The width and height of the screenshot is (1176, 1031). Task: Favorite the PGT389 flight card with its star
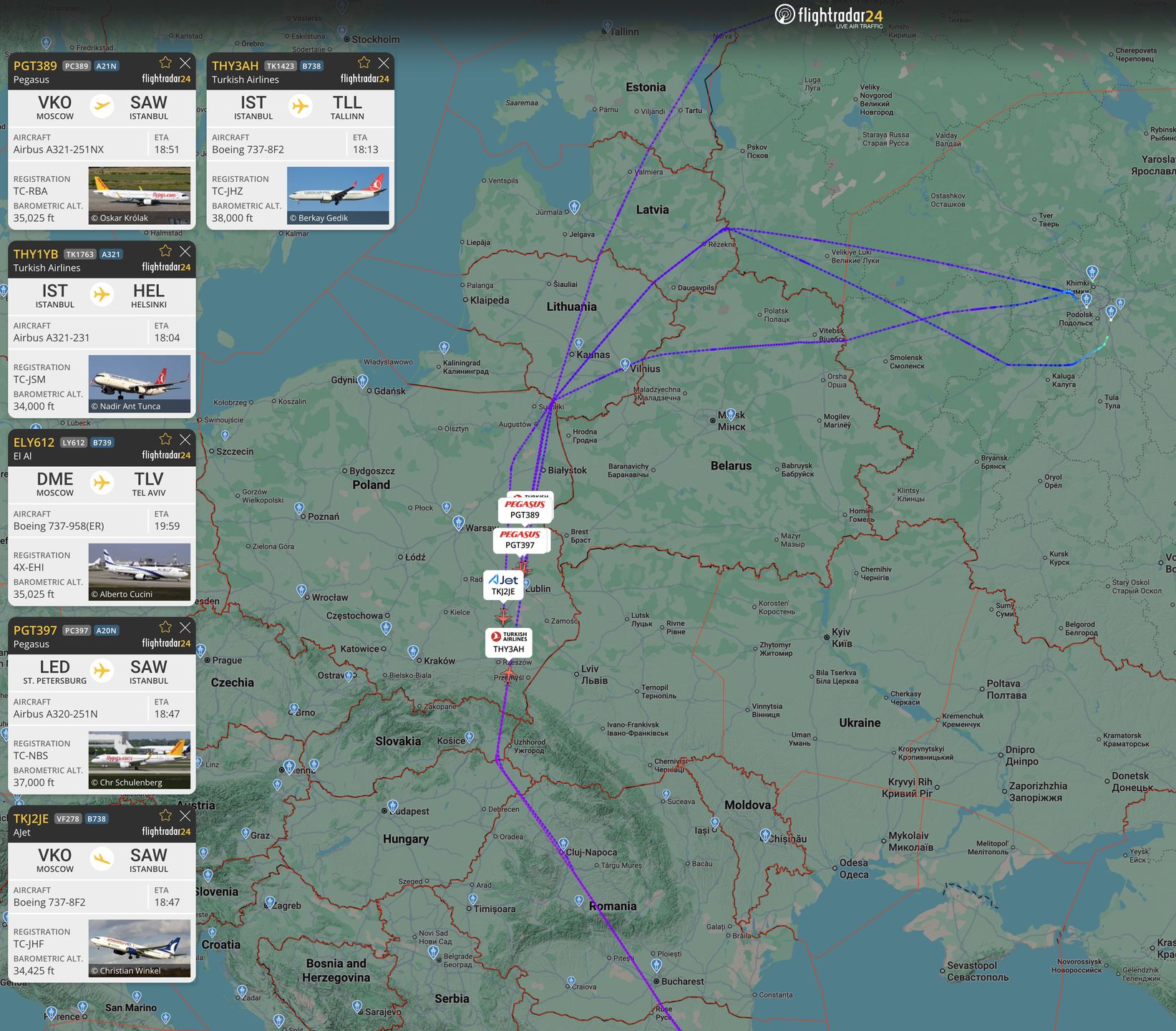(165, 63)
